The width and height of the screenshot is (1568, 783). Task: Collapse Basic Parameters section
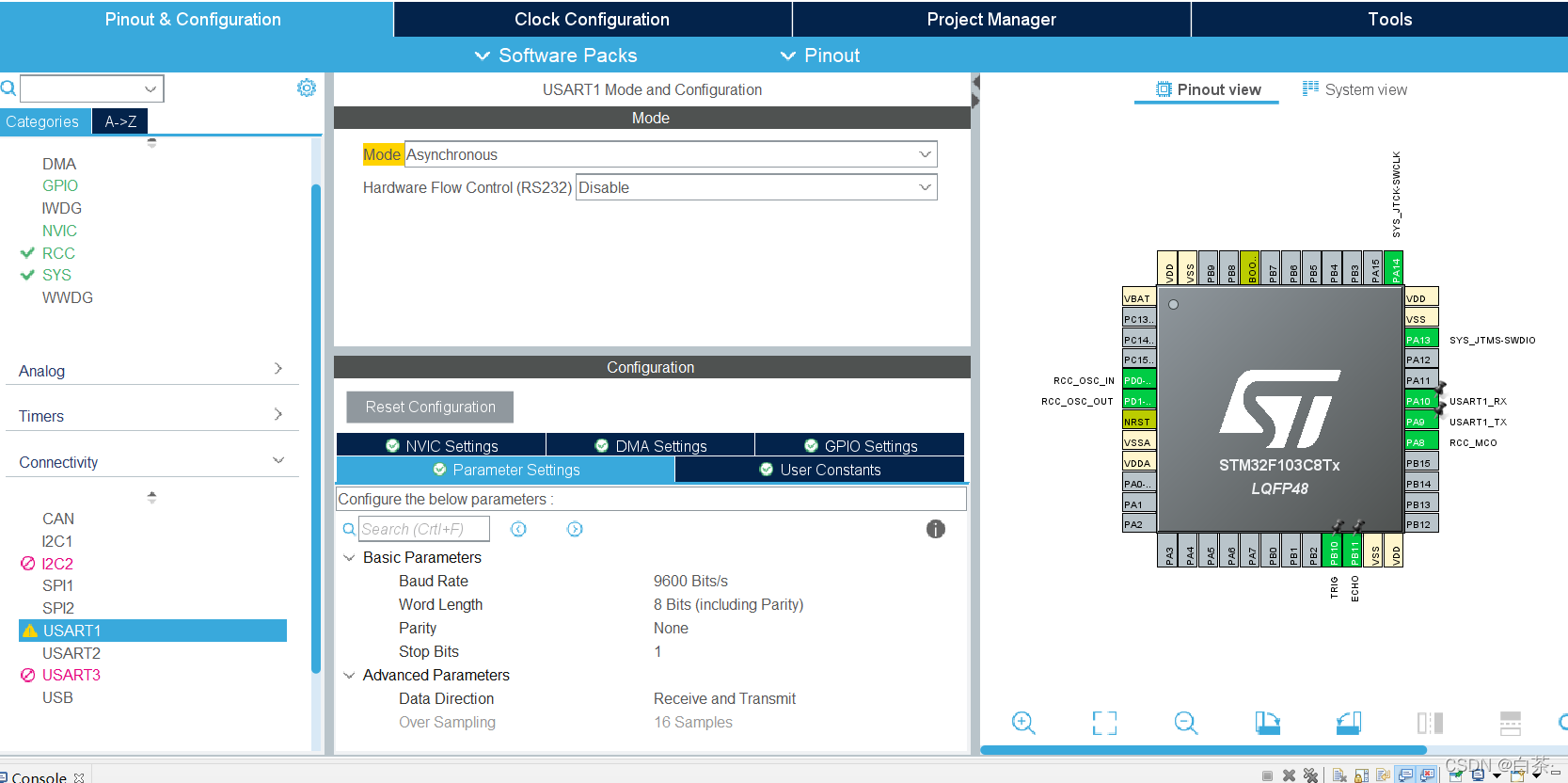point(349,557)
